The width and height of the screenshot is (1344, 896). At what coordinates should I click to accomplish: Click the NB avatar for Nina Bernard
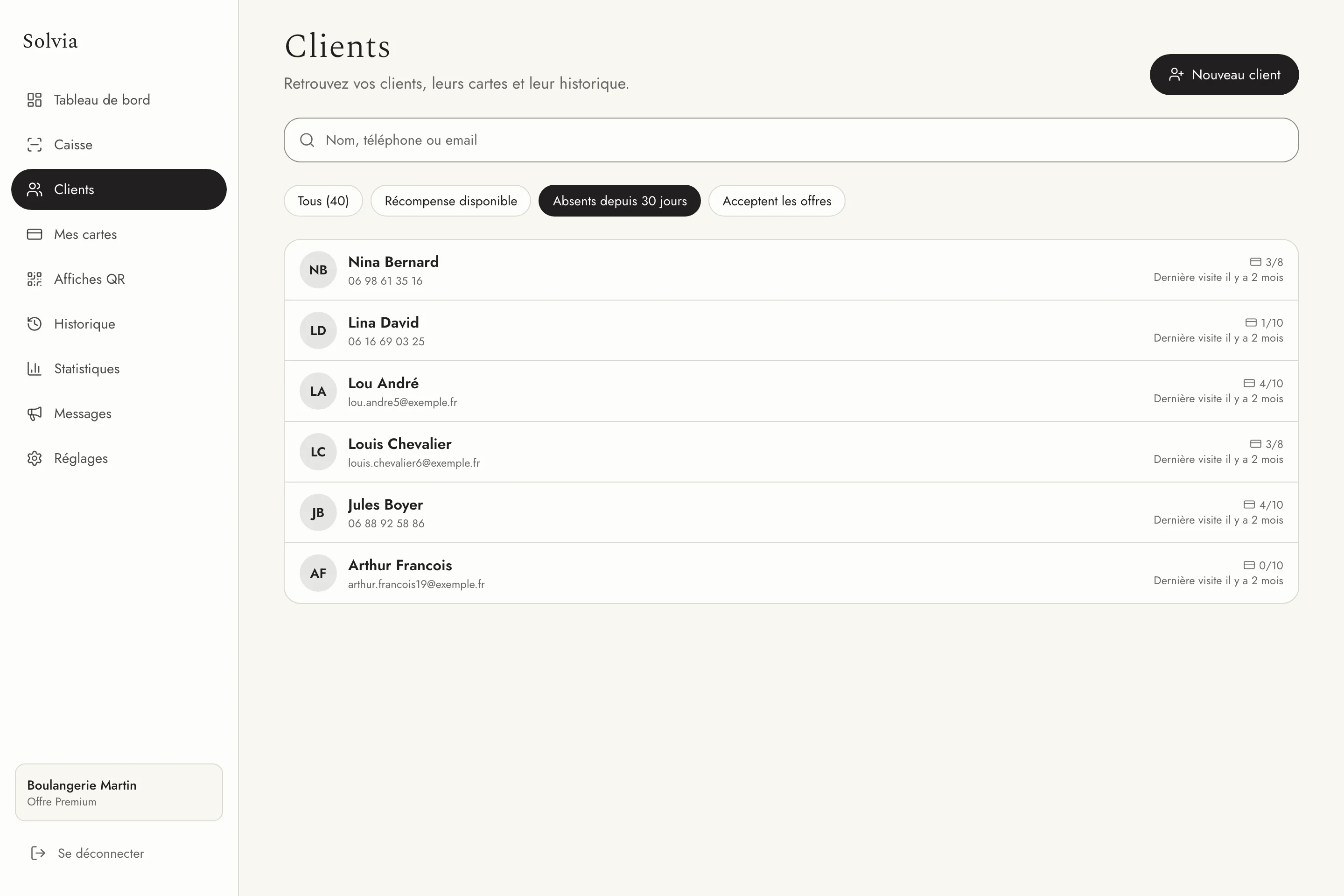click(x=318, y=270)
